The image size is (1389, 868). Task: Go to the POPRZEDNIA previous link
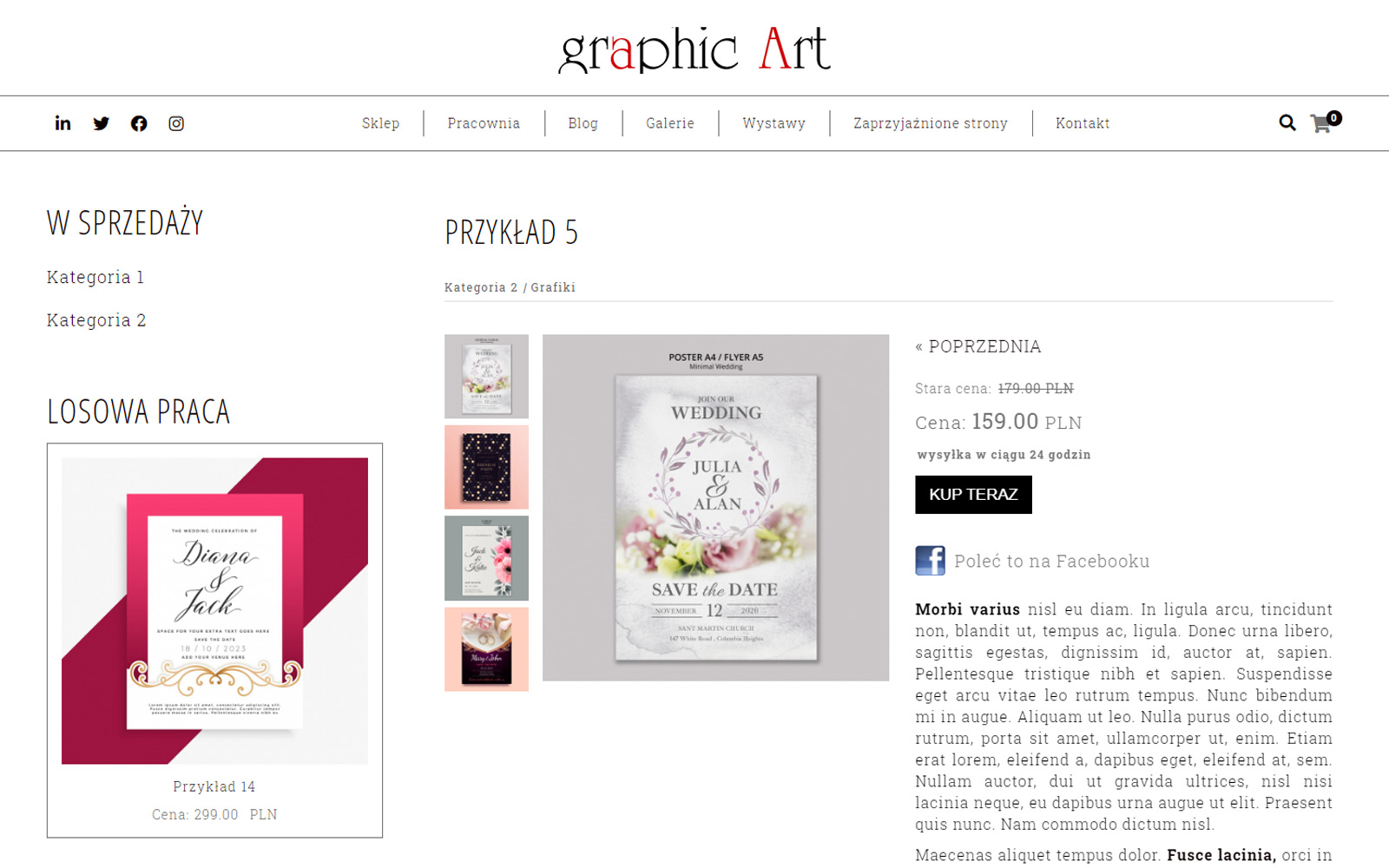pyautogui.click(x=978, y=346)
